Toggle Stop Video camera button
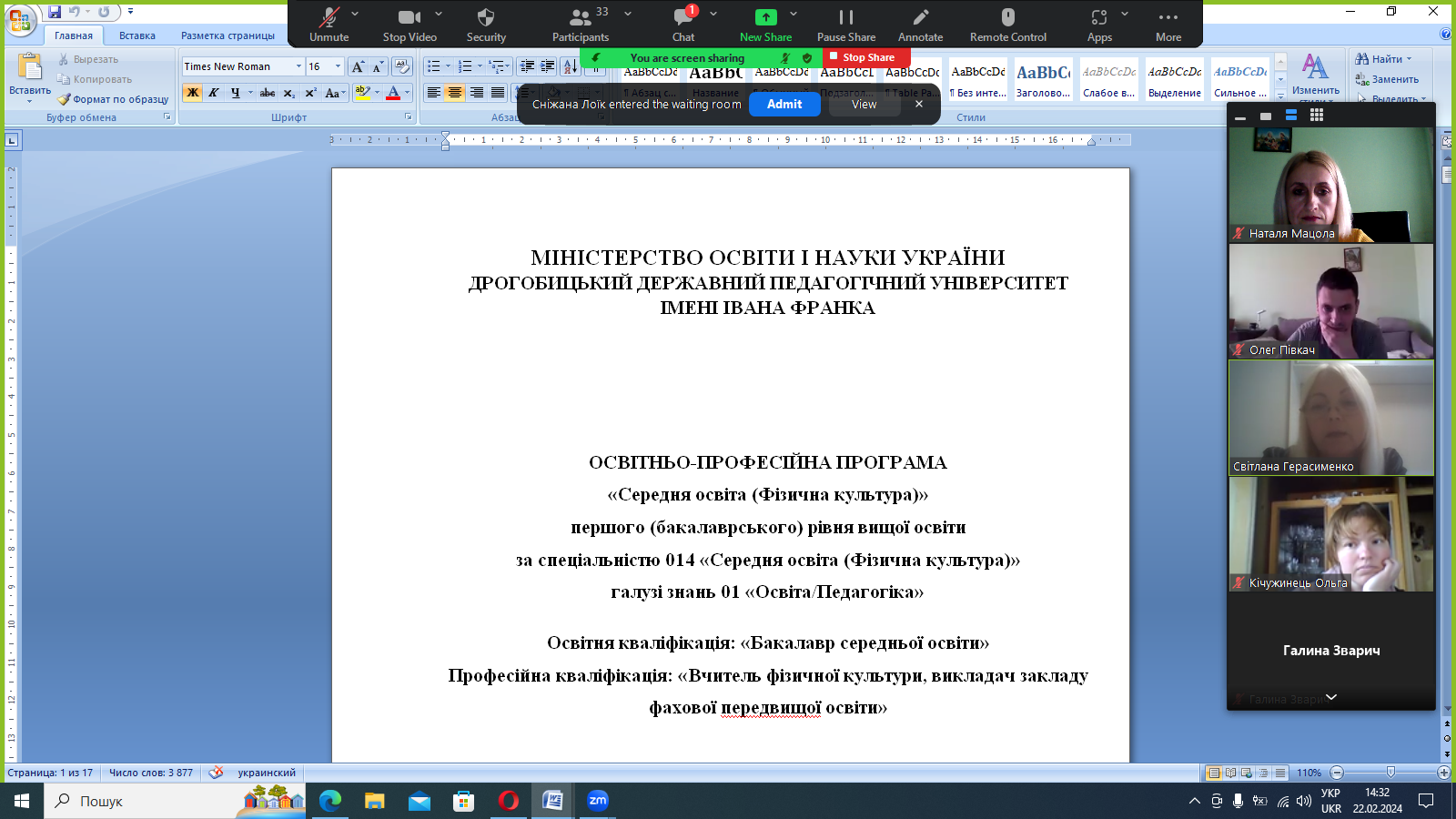The image size is (1456, 819). tap(409, 25)
